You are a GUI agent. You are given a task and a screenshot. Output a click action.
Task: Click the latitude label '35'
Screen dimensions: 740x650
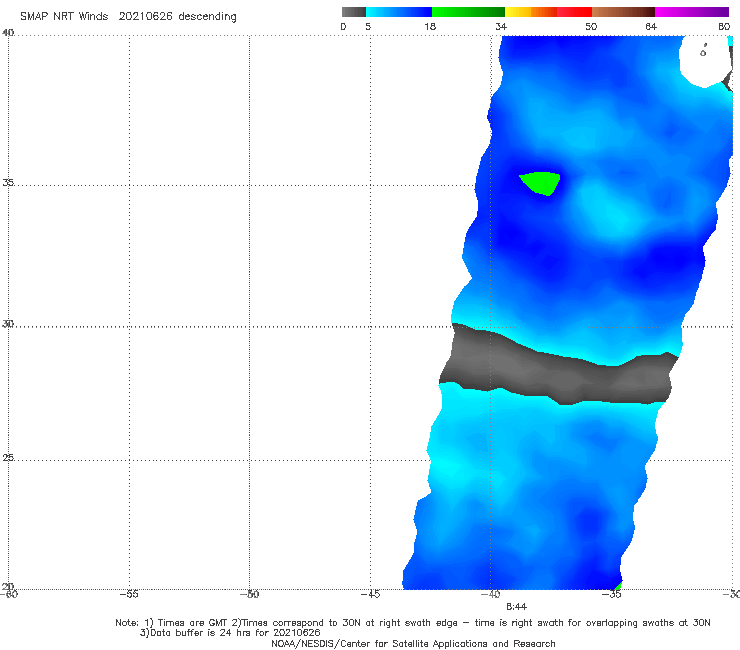[x=8, y=182]
